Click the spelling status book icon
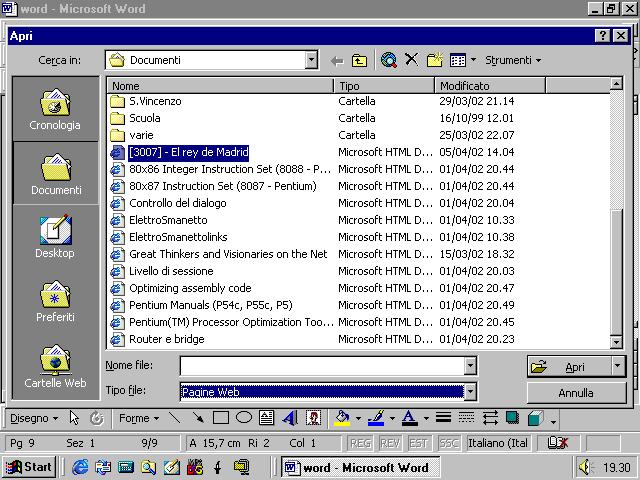 tap(558, 443)
